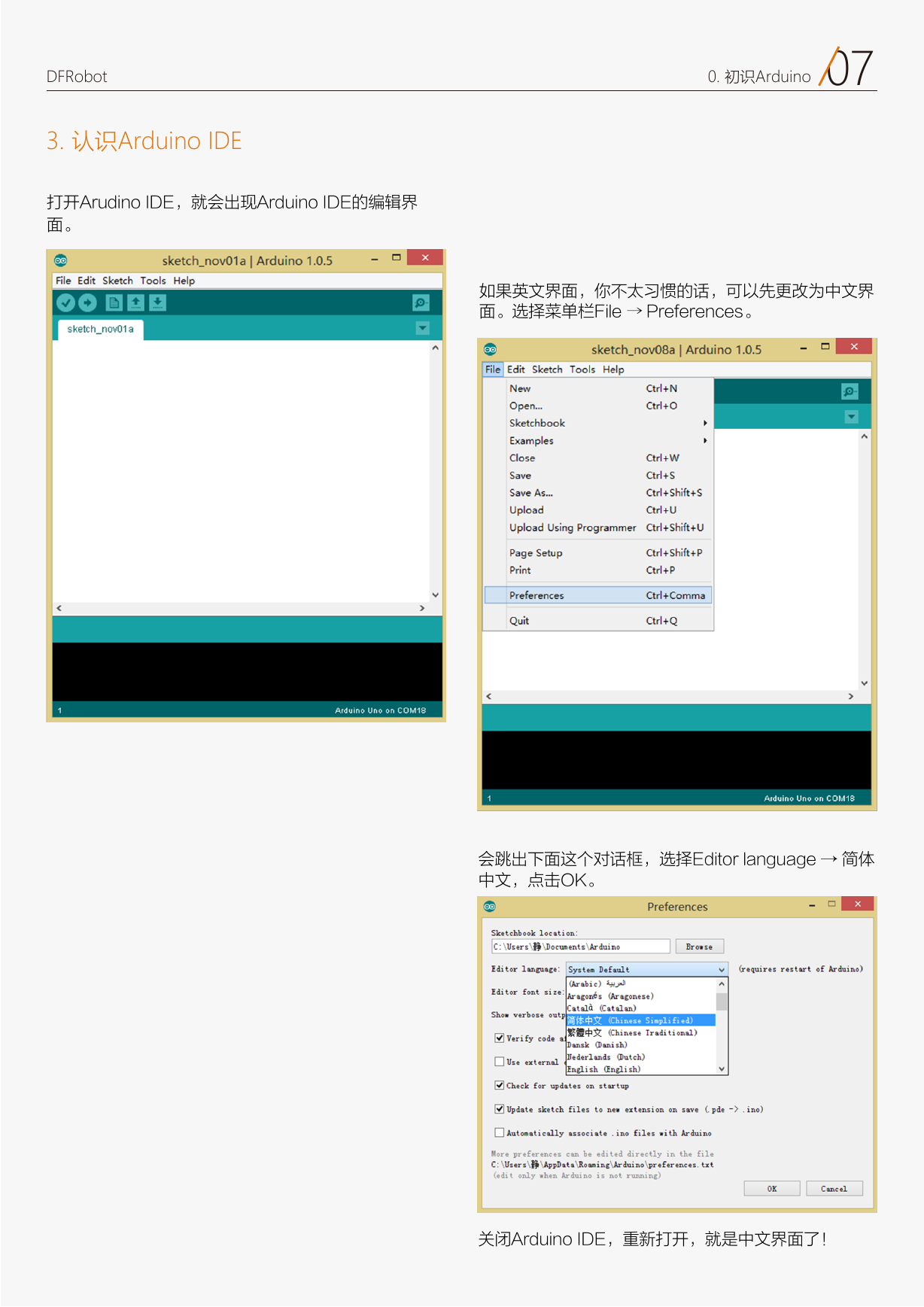Toggle 'Update sketch files to new extension' checkbox
924x1307 pixels.
500,1109
